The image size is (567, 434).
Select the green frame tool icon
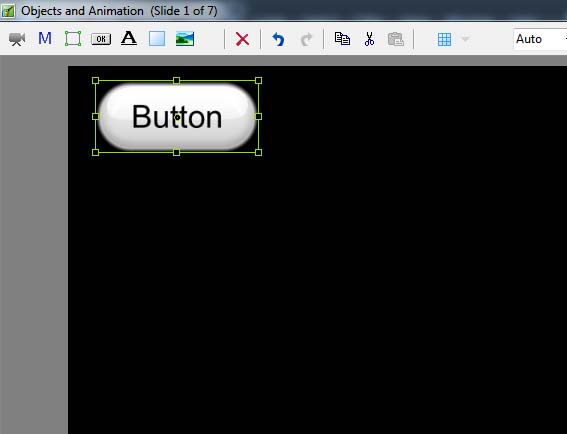pos(73,38)
